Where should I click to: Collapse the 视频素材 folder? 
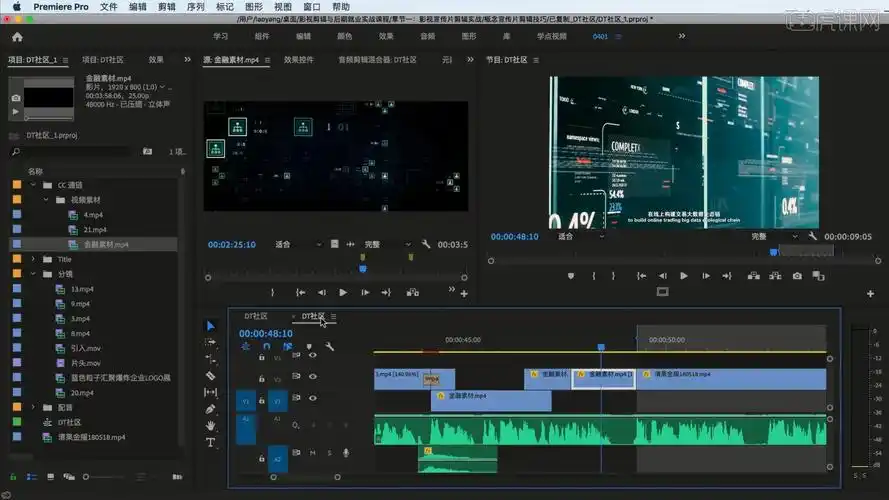[x=46, y=200]
